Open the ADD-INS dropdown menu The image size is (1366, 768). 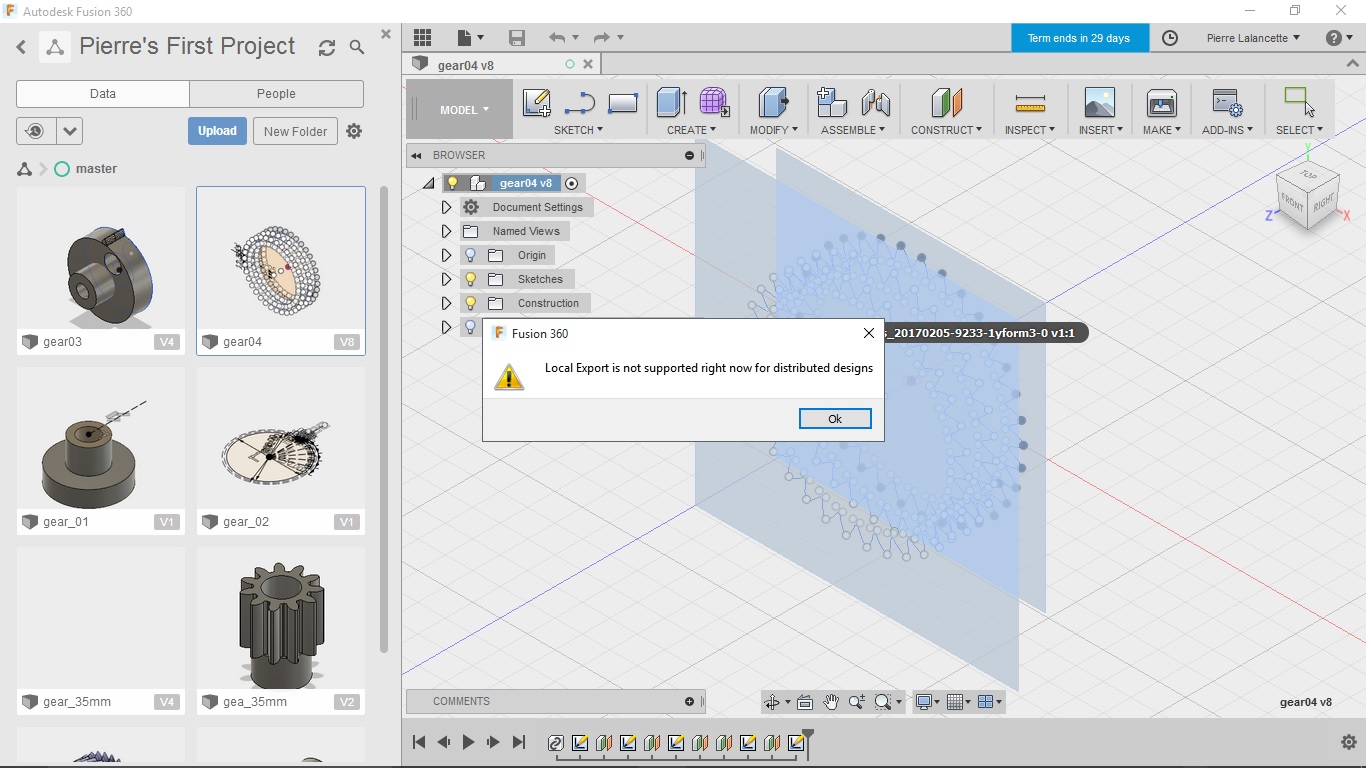coord(1227,130)
